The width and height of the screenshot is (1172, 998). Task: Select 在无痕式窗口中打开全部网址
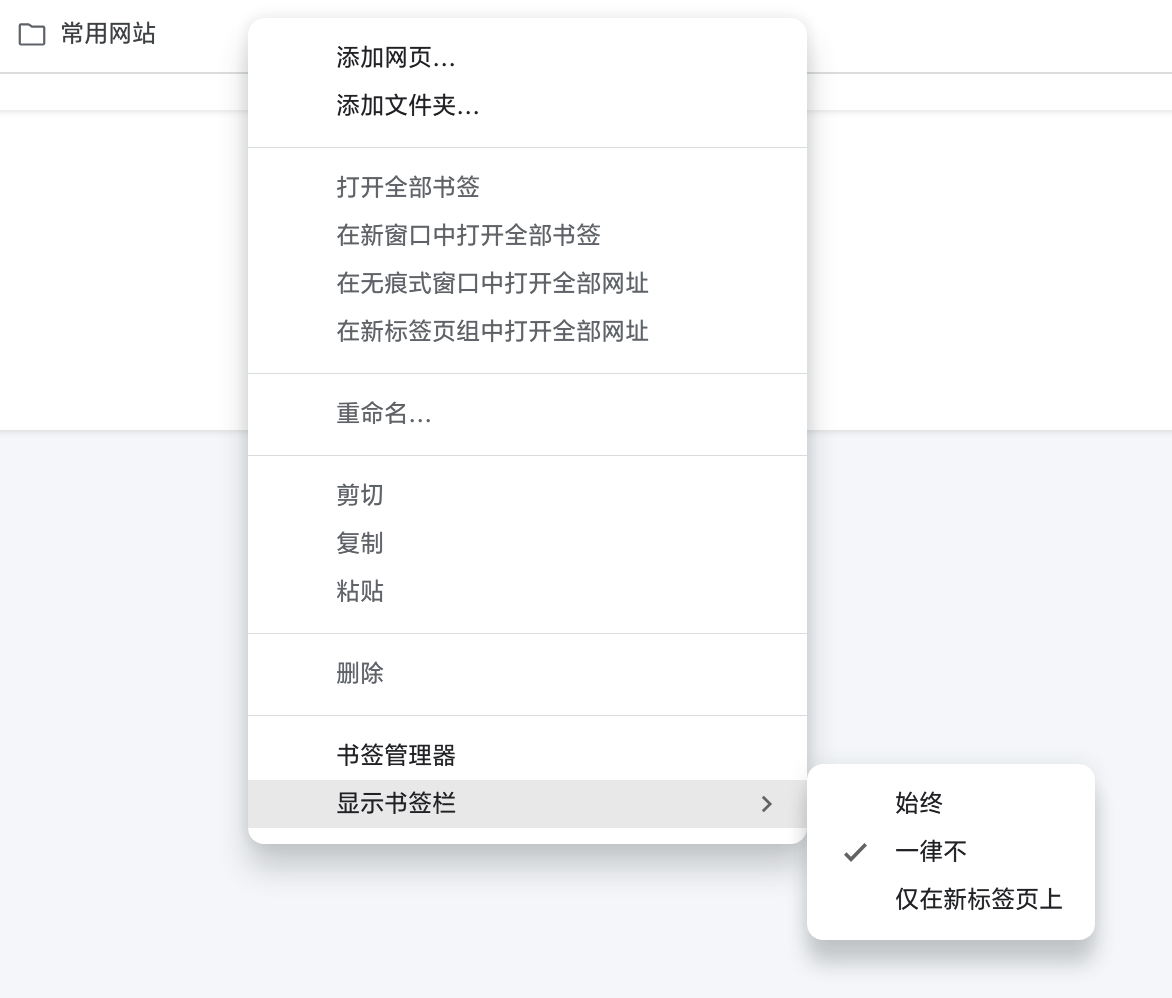(x=527, y=283)
